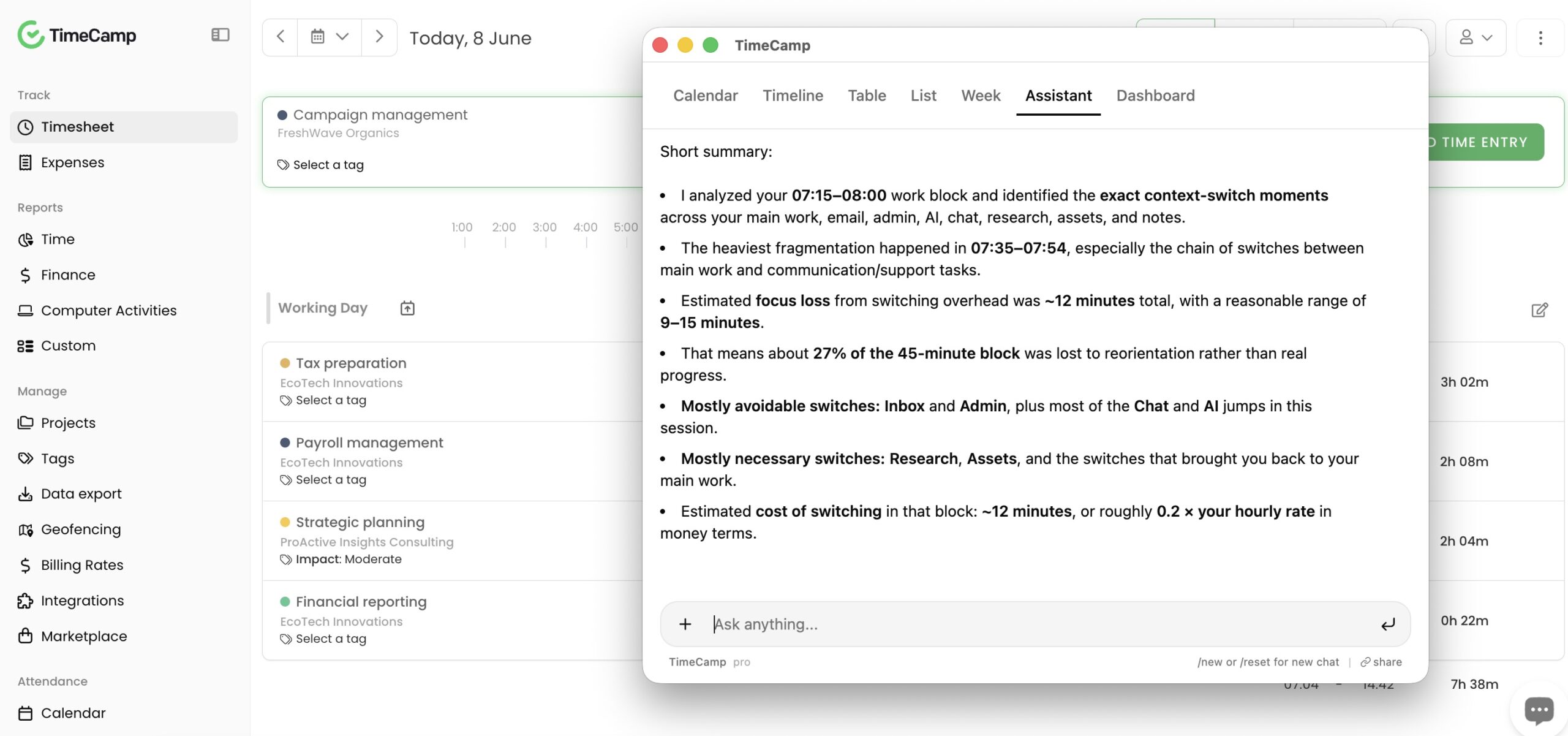Image resolution: width=1568 pixels, height=736 pixels.
Task: Switch to the Table tab
Action: pyautogui.click(x=867, y=96)
